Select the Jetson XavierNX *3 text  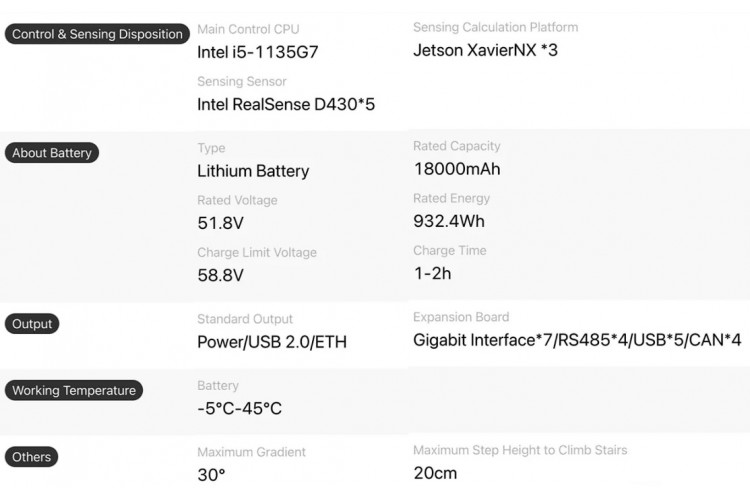click(x=485, y=50)
